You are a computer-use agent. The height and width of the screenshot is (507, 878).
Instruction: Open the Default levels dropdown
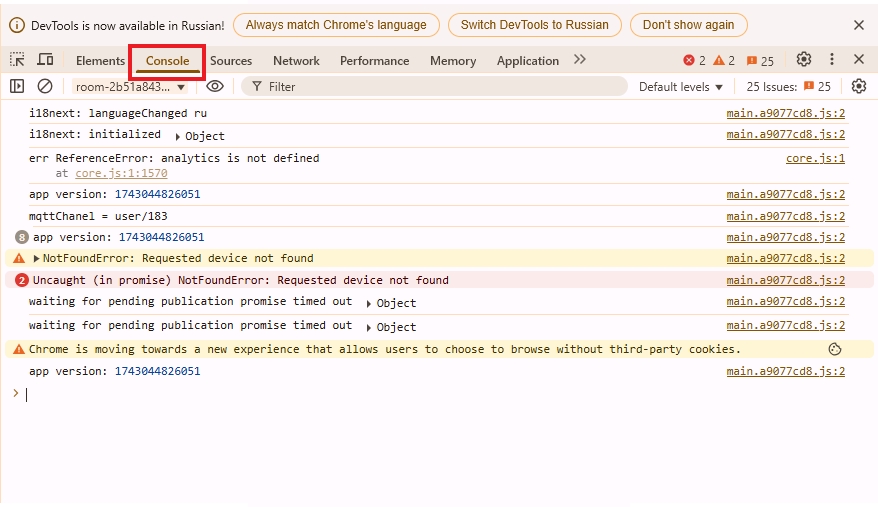(x=680, y=87)
